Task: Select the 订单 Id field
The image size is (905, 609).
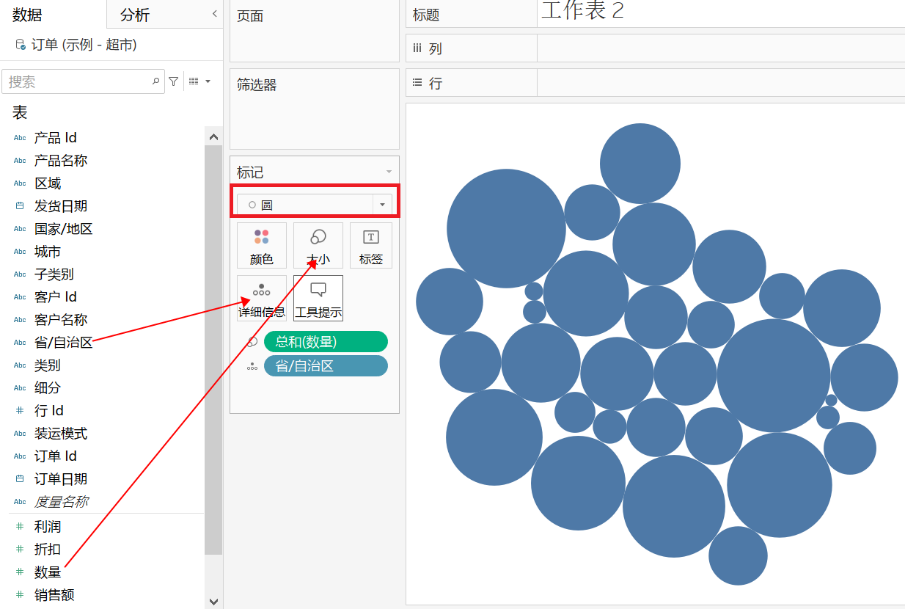Action: tap(55, 456)
